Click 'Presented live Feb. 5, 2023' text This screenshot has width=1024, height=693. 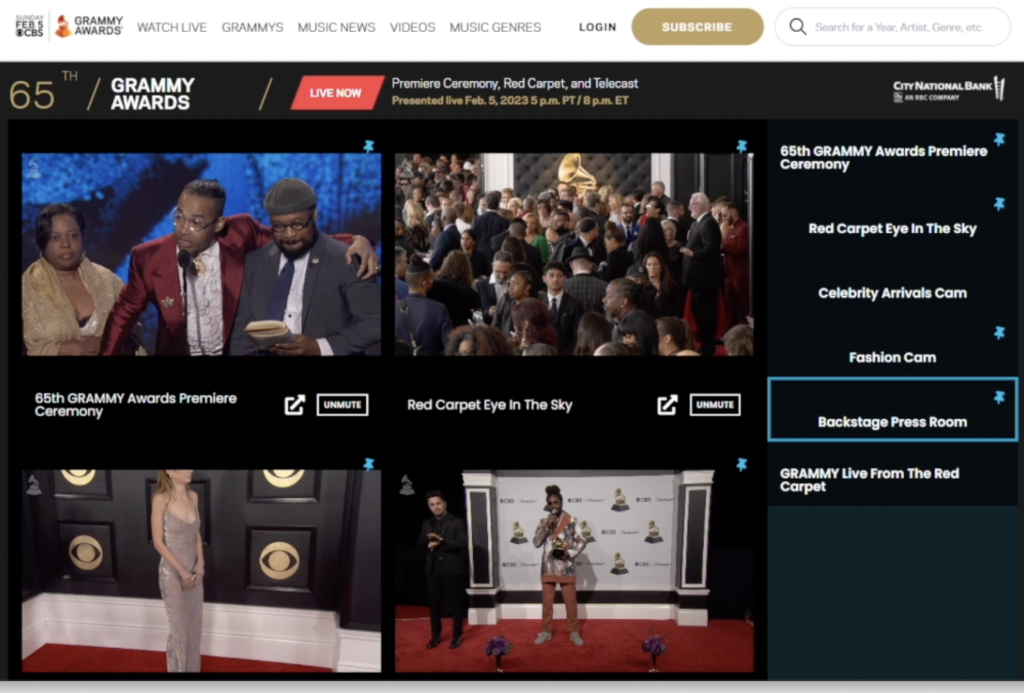[x=510, y=101]
